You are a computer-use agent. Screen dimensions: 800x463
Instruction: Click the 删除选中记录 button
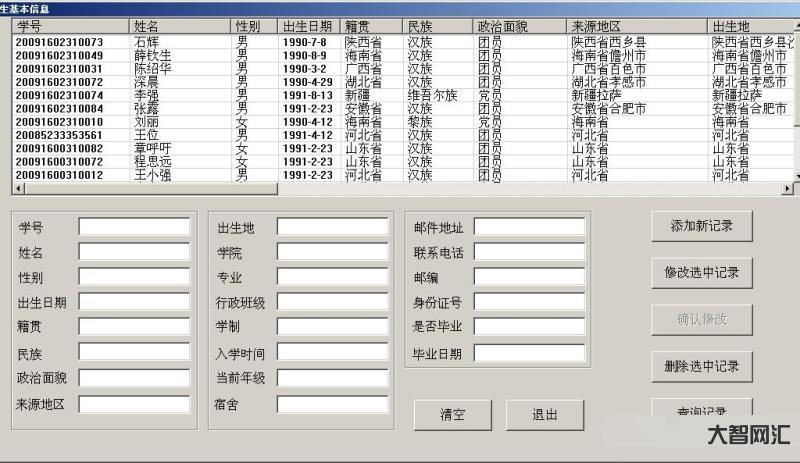click(701, 366)
